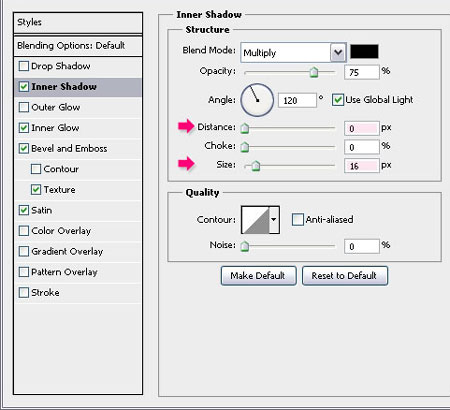
Task: Enable the Anti-aliased checkbox
Action: [298, 220]
